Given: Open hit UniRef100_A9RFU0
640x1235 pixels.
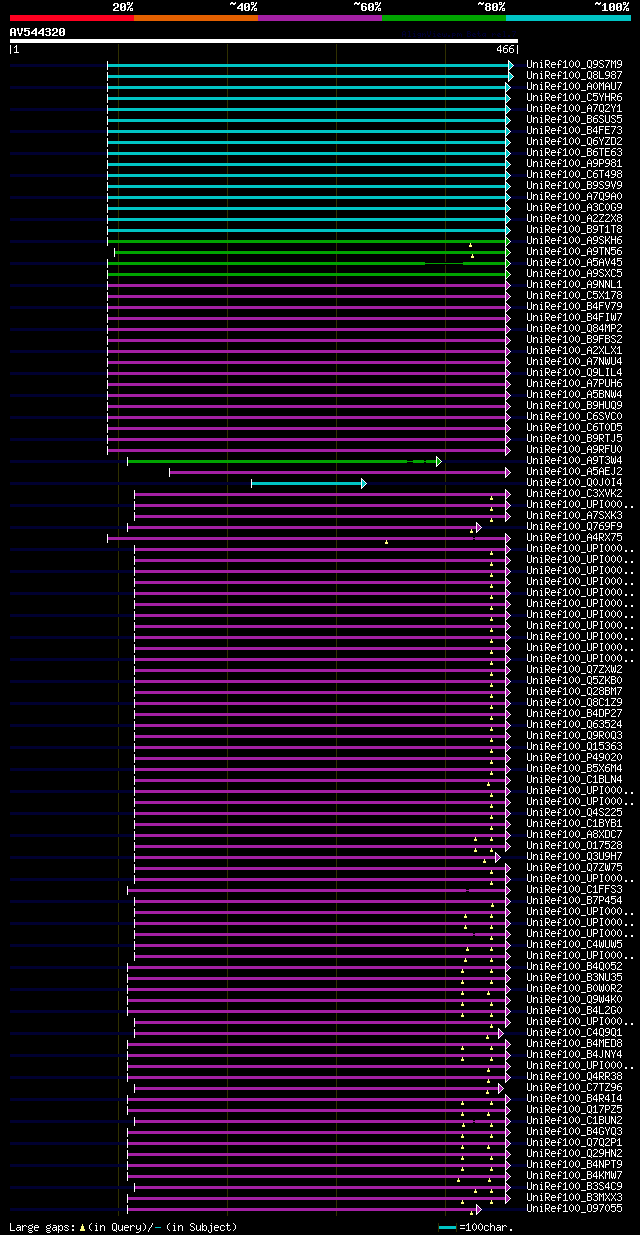Looking at the screenshot, I should pos(574,449).
